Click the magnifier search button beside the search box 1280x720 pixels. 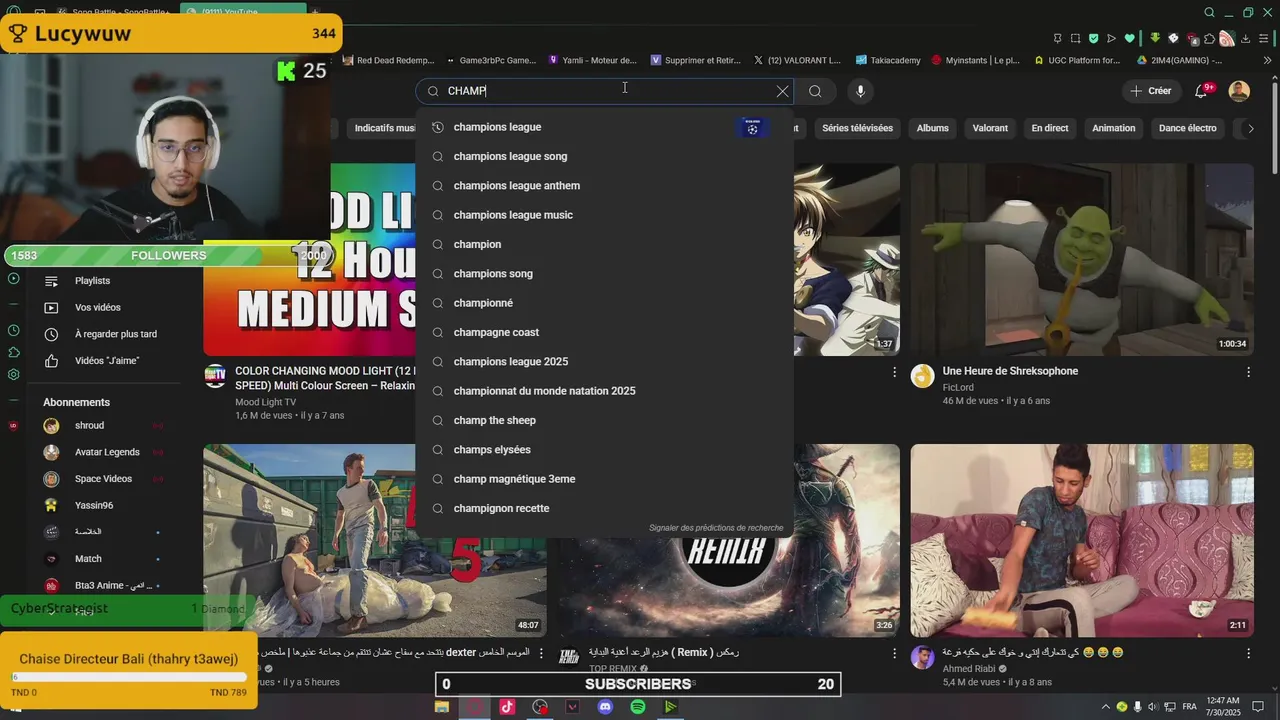pyautogui.click(x=815, y=91)
